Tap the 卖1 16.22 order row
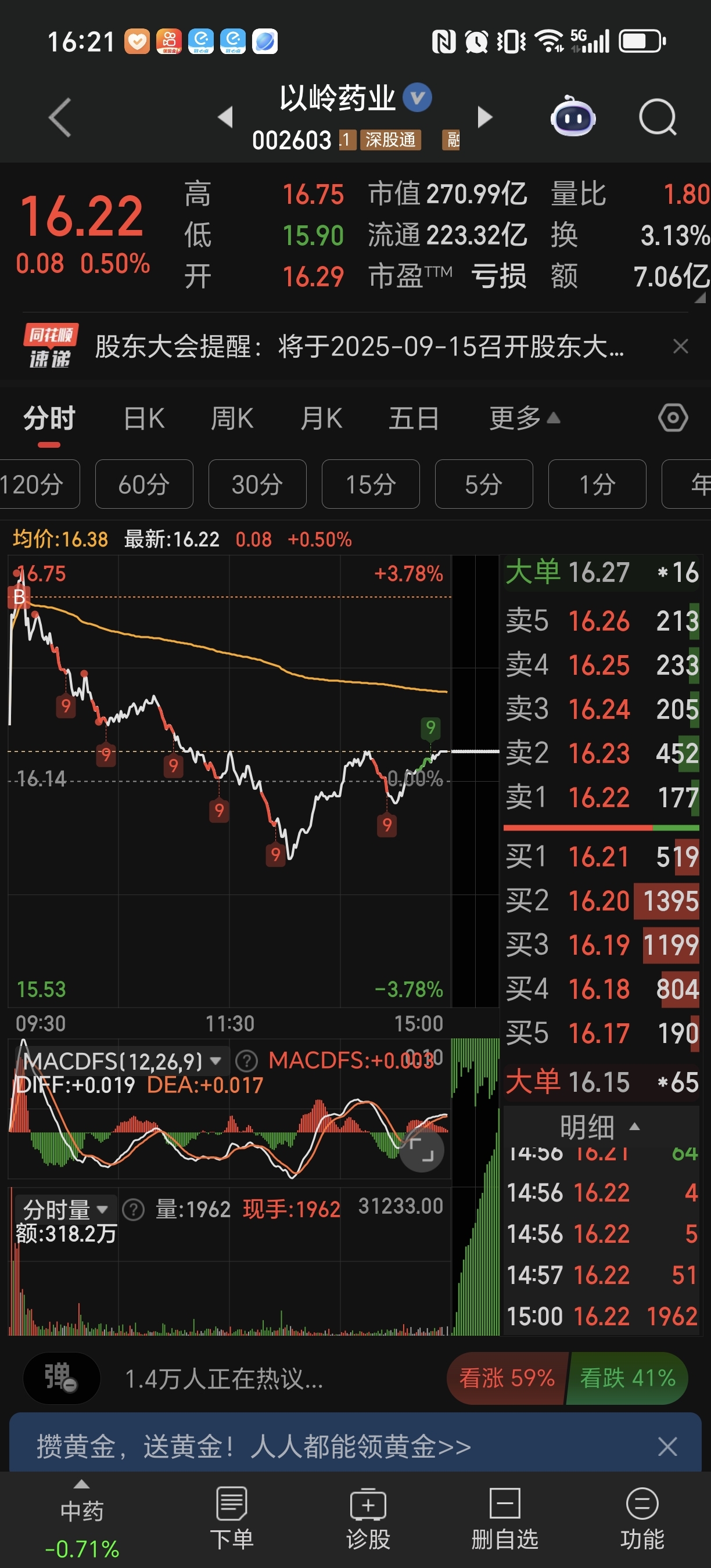Viewport: 711px width, 1568px height. click(x=601, y=797)
